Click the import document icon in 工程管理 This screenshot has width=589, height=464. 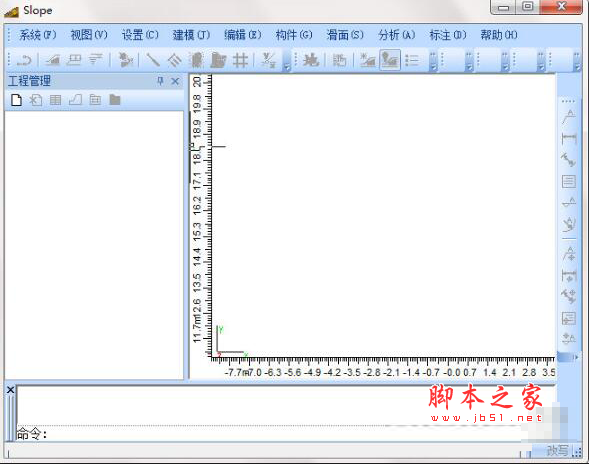36,100
